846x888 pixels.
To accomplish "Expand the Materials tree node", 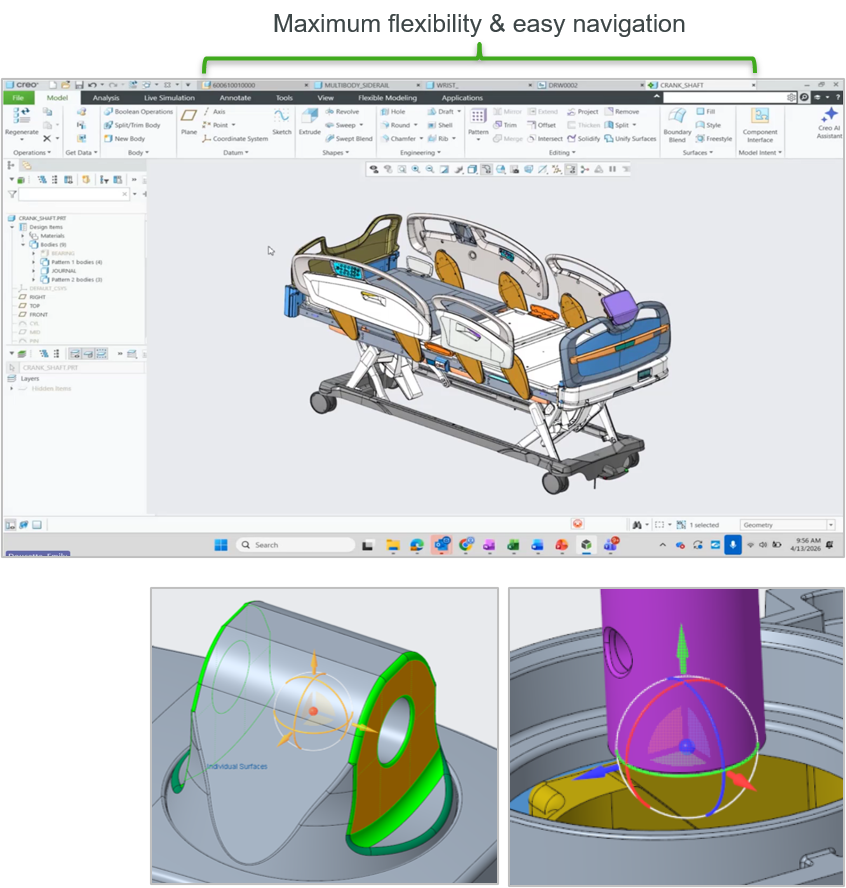I will (23, 236).
